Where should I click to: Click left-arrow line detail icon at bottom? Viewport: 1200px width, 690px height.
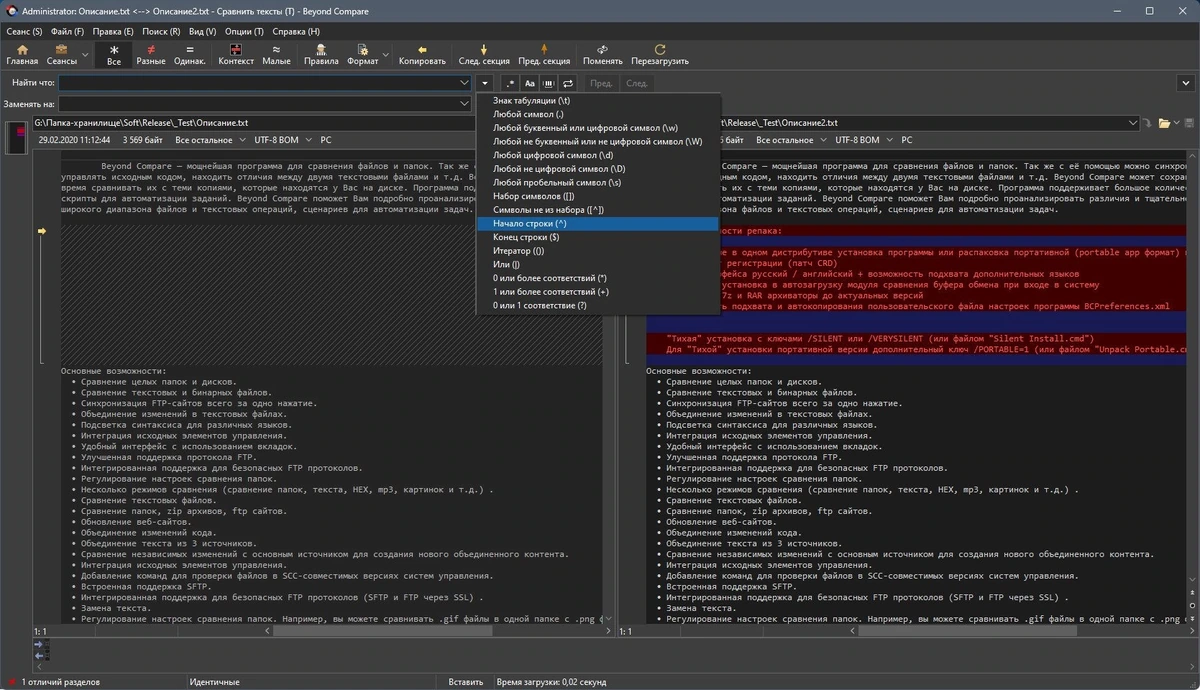(38, 657)
